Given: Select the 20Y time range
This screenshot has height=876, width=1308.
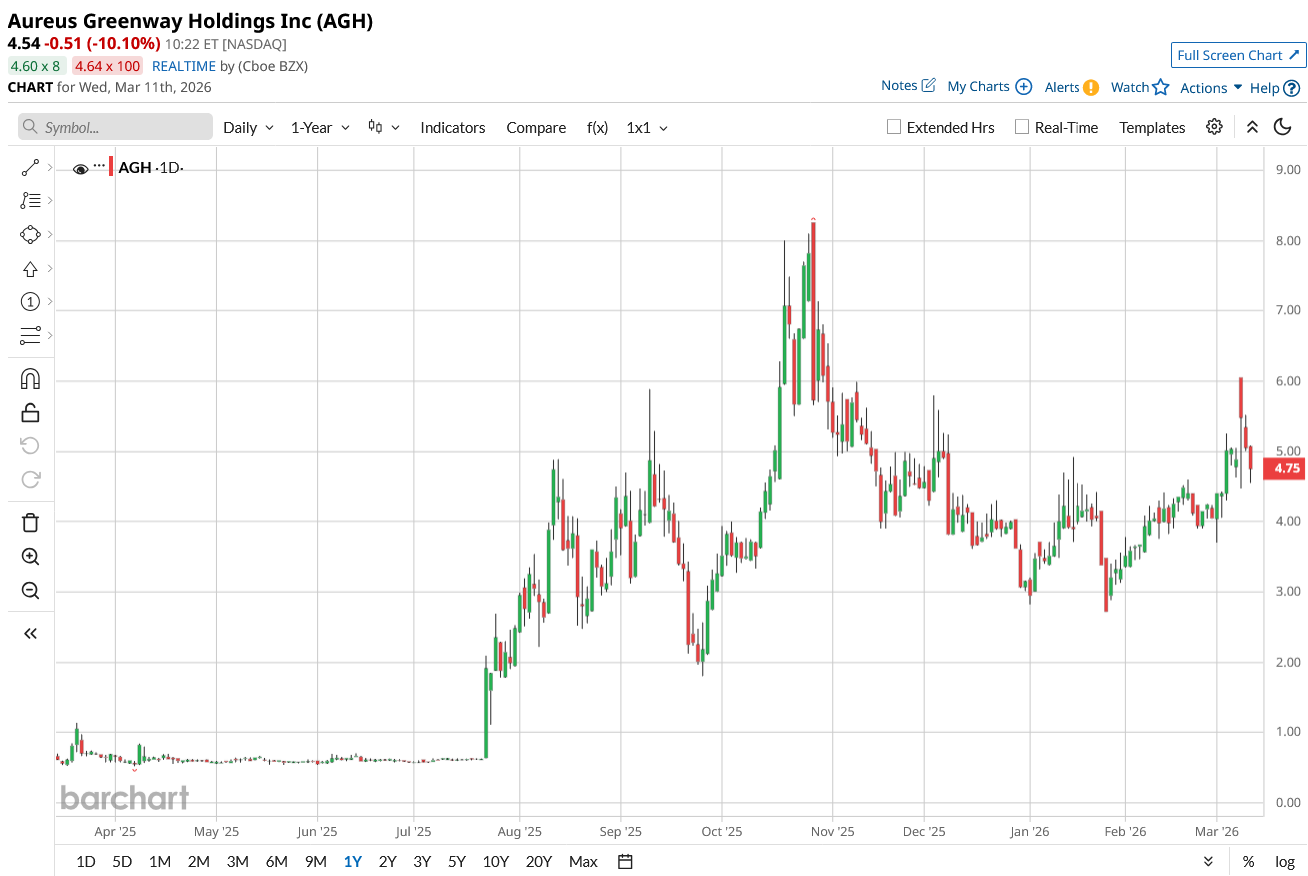Looking at the screenshot, I should point(539,861).
